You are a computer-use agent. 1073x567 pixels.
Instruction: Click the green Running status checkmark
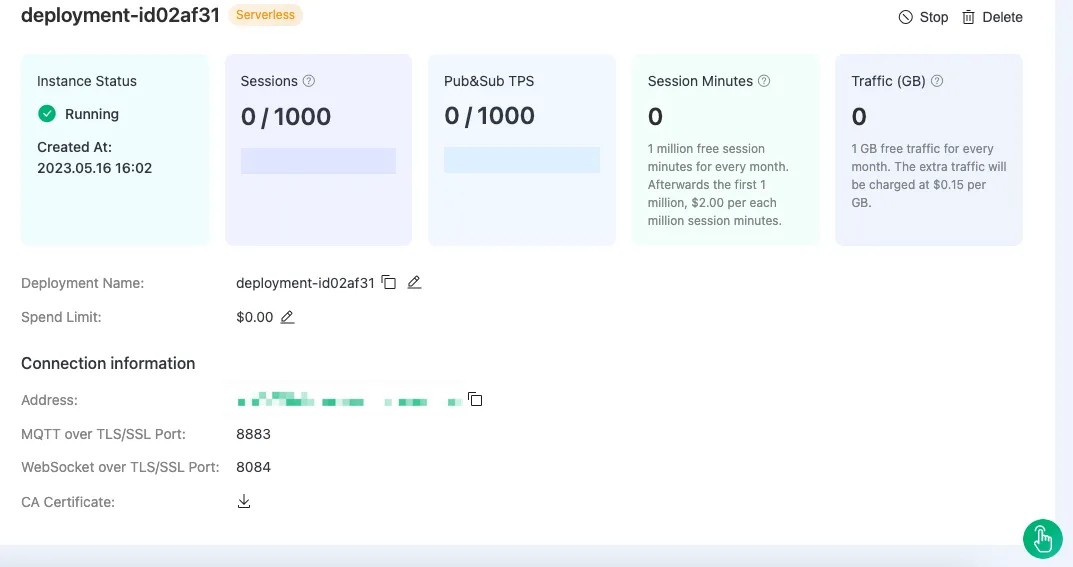click(x=46, y=114)
